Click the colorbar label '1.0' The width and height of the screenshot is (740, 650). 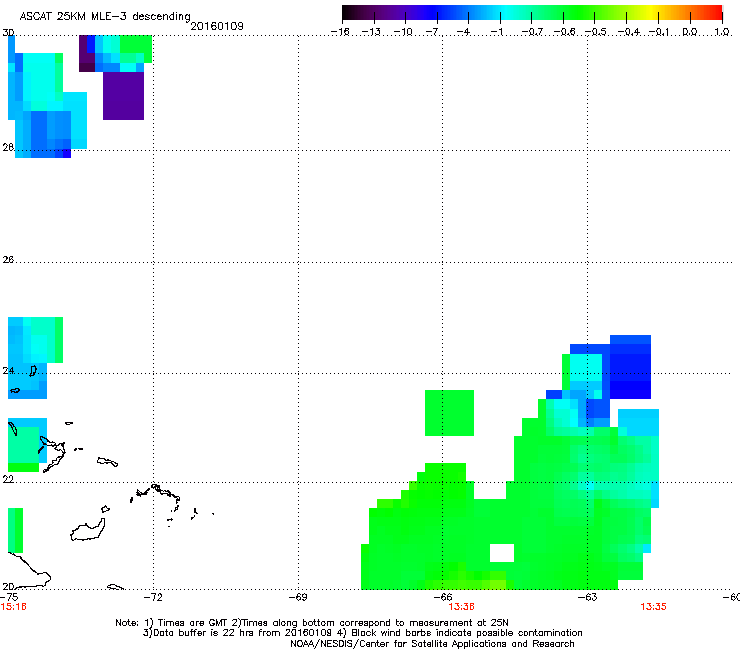click(722, 32)
